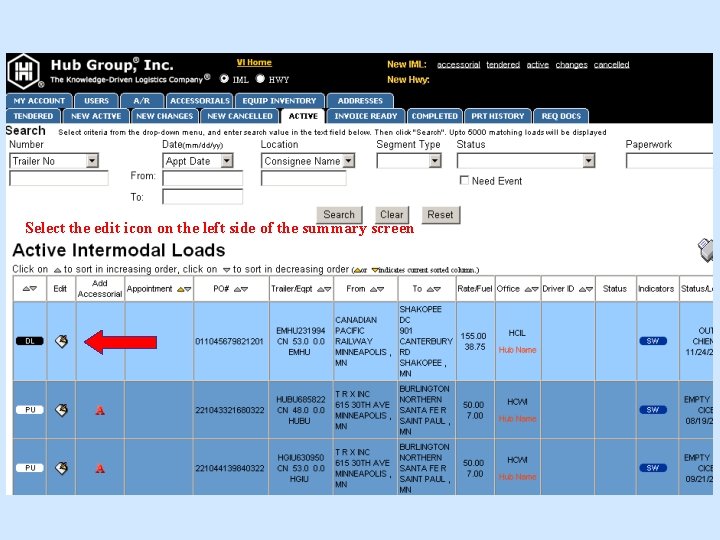Open edit icon for PO 221044139840322
The width and height of the screenshot is (720, 540).
pos(62,468)
